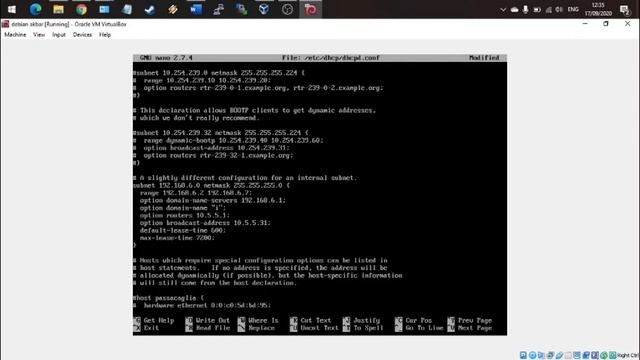Open the Mail app in the taskbar

click(104, 9)
